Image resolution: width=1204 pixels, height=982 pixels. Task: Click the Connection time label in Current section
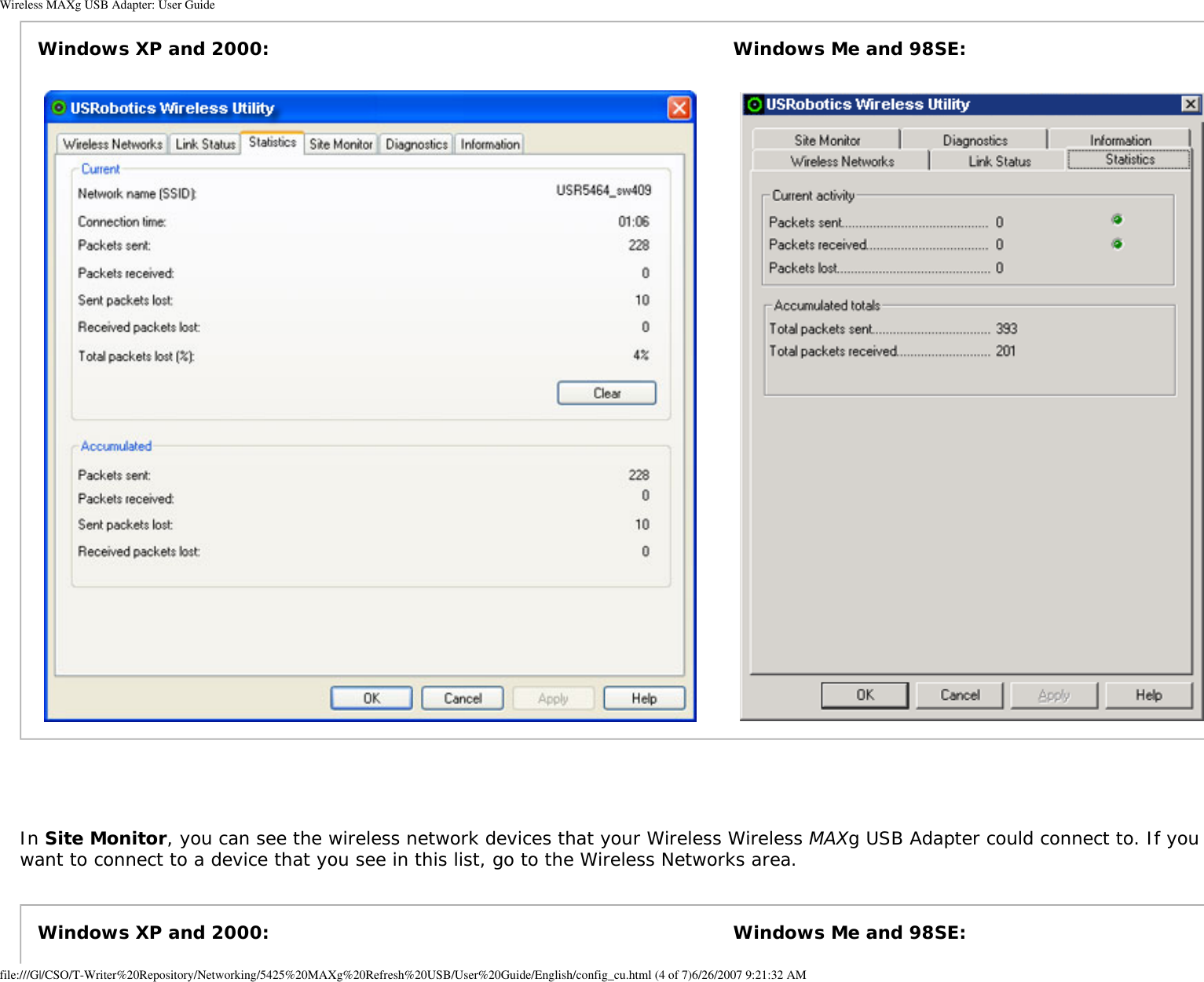tap(122, 222)
